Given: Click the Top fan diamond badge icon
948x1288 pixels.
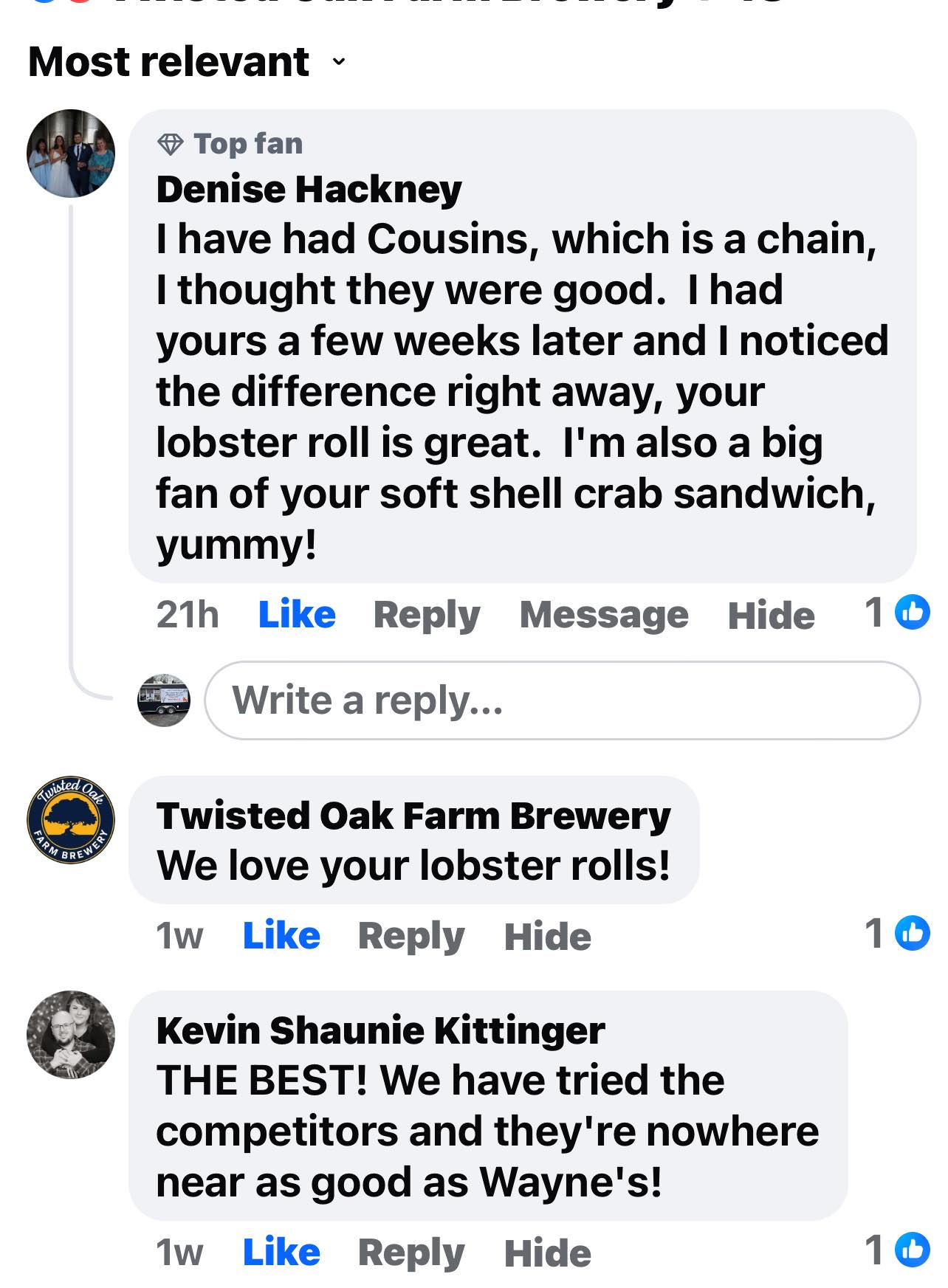Looking at the screenshot, I should [171, 144].
